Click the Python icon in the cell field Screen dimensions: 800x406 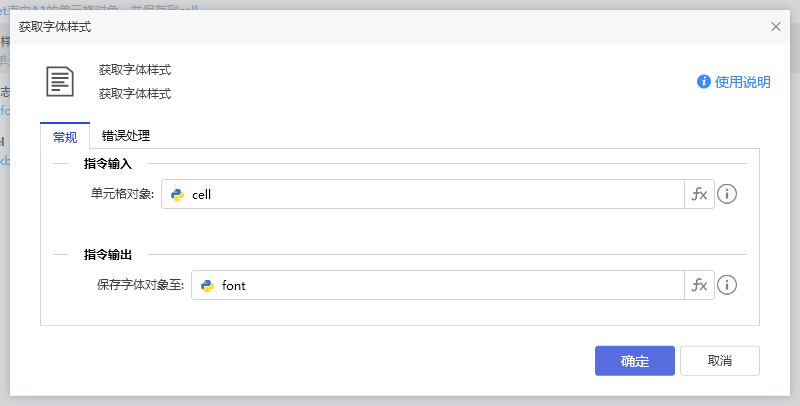[178, 195]
